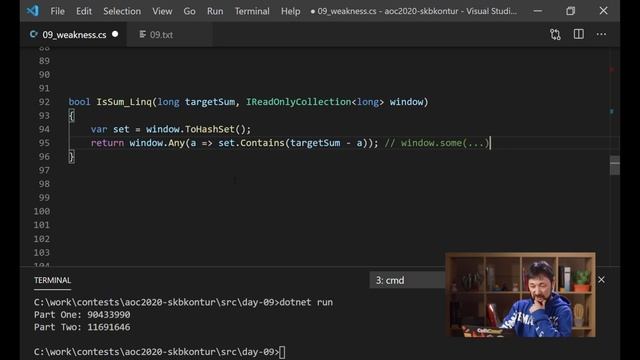
Task: Open the Run menu
Action: [215, 11]
